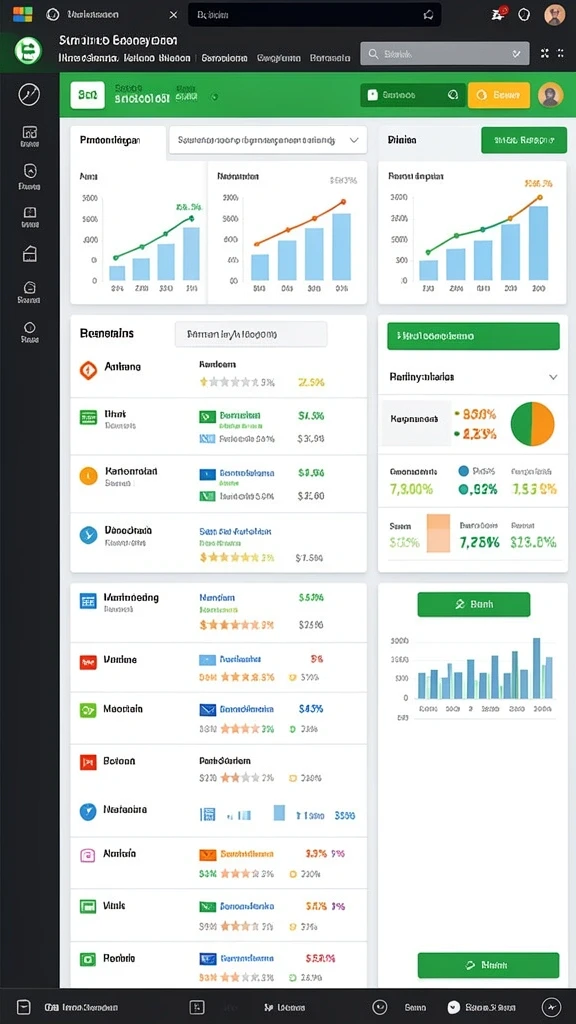
Task: Select the blue legend dot in right panel
Action: pyautogui.click(x=464, y=471)
